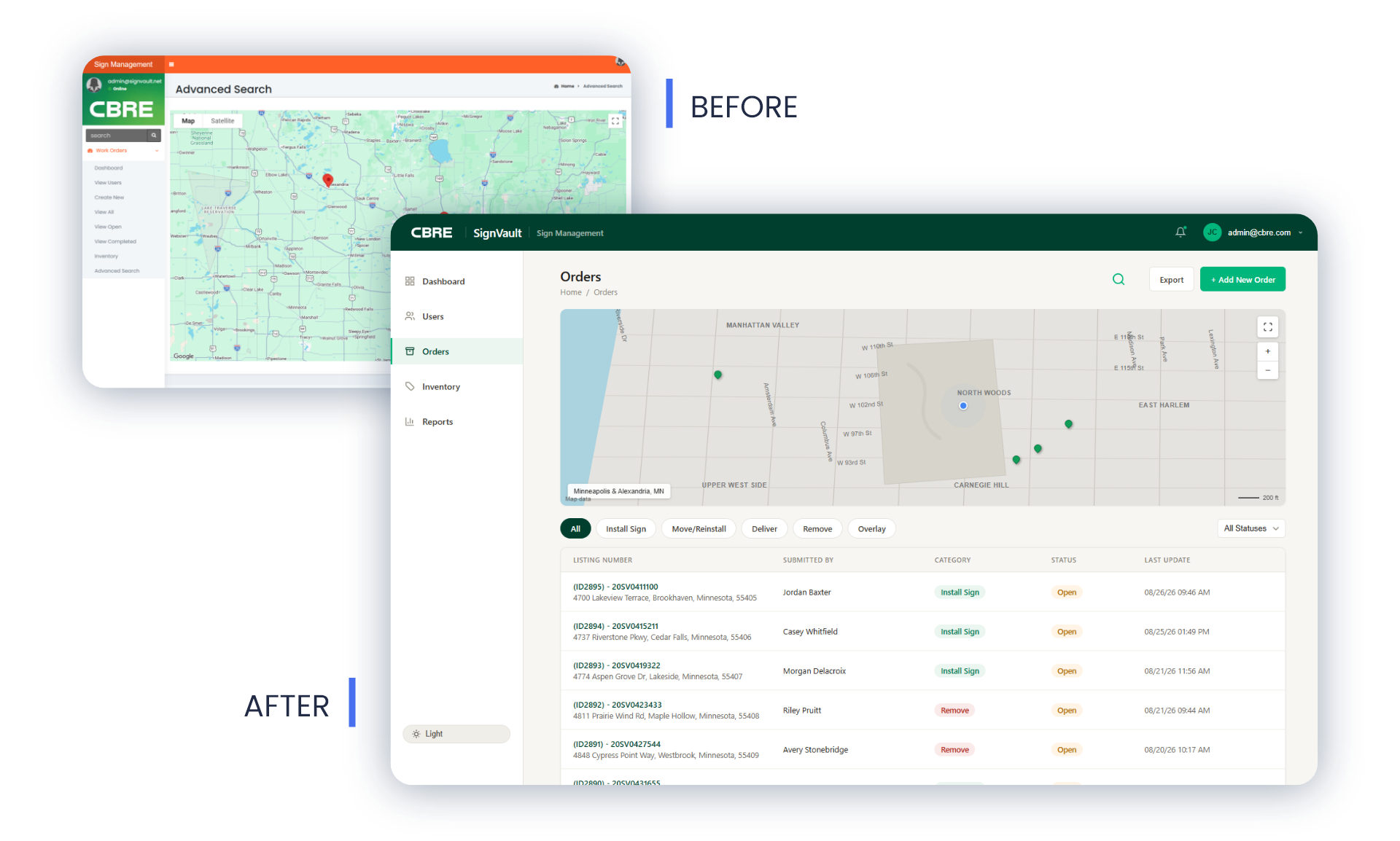1400x841 pixels.
Task: Click the red marker on the old map
Action: click(x=328, y=180)
